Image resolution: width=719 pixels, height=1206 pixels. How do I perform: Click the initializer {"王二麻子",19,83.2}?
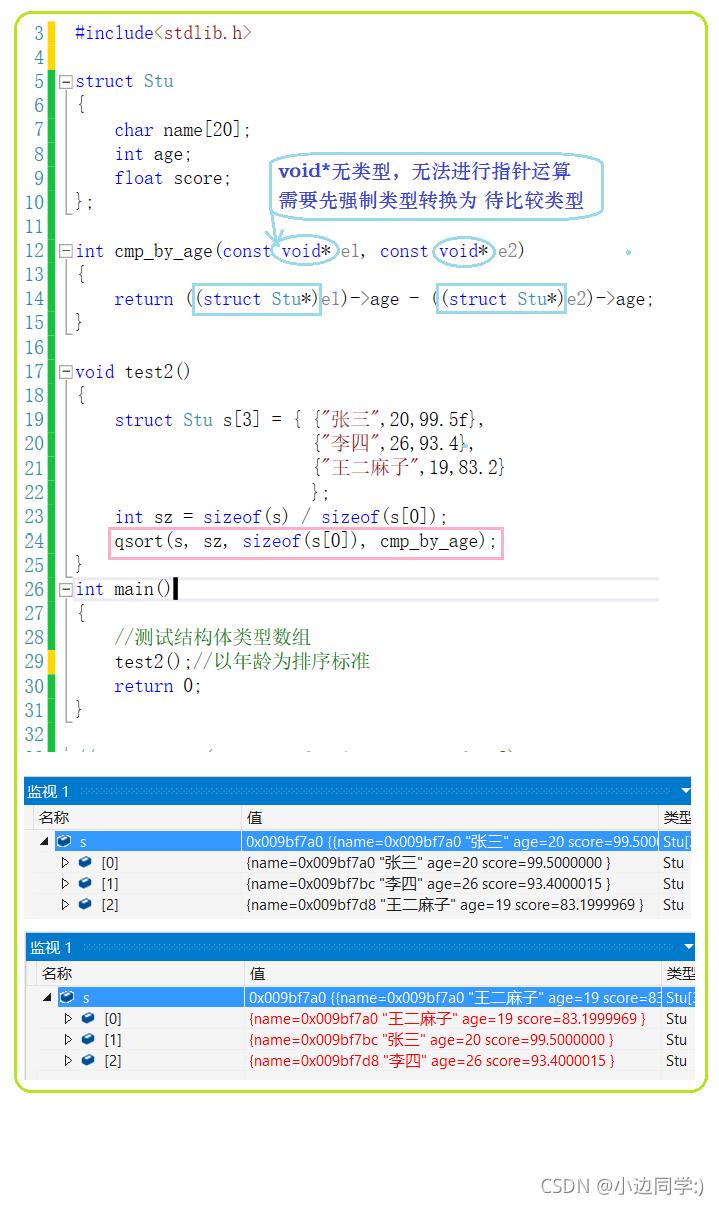[408, 468]
